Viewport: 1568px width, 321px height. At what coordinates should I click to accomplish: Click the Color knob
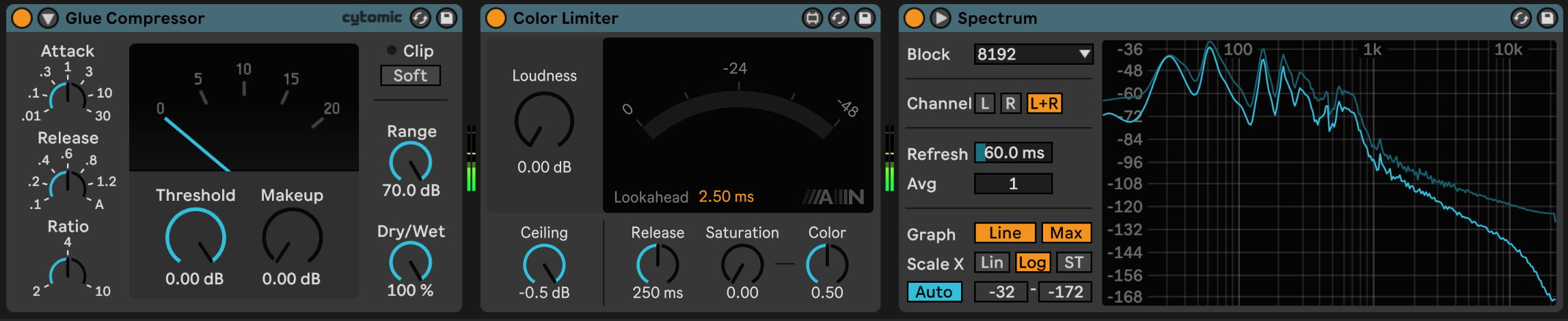(827, 264)
